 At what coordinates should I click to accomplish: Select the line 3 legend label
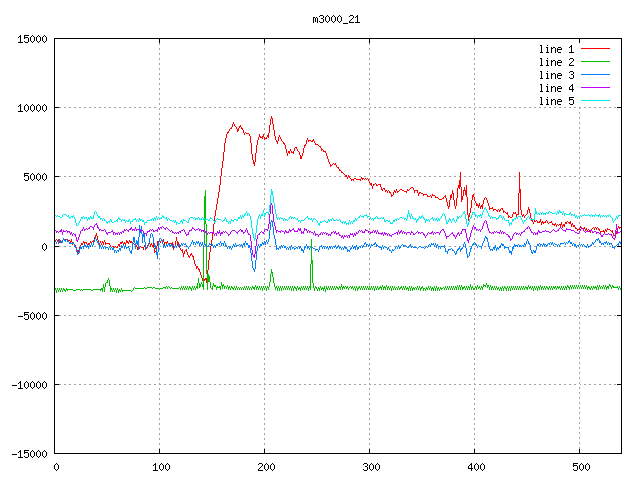[556, 75]
